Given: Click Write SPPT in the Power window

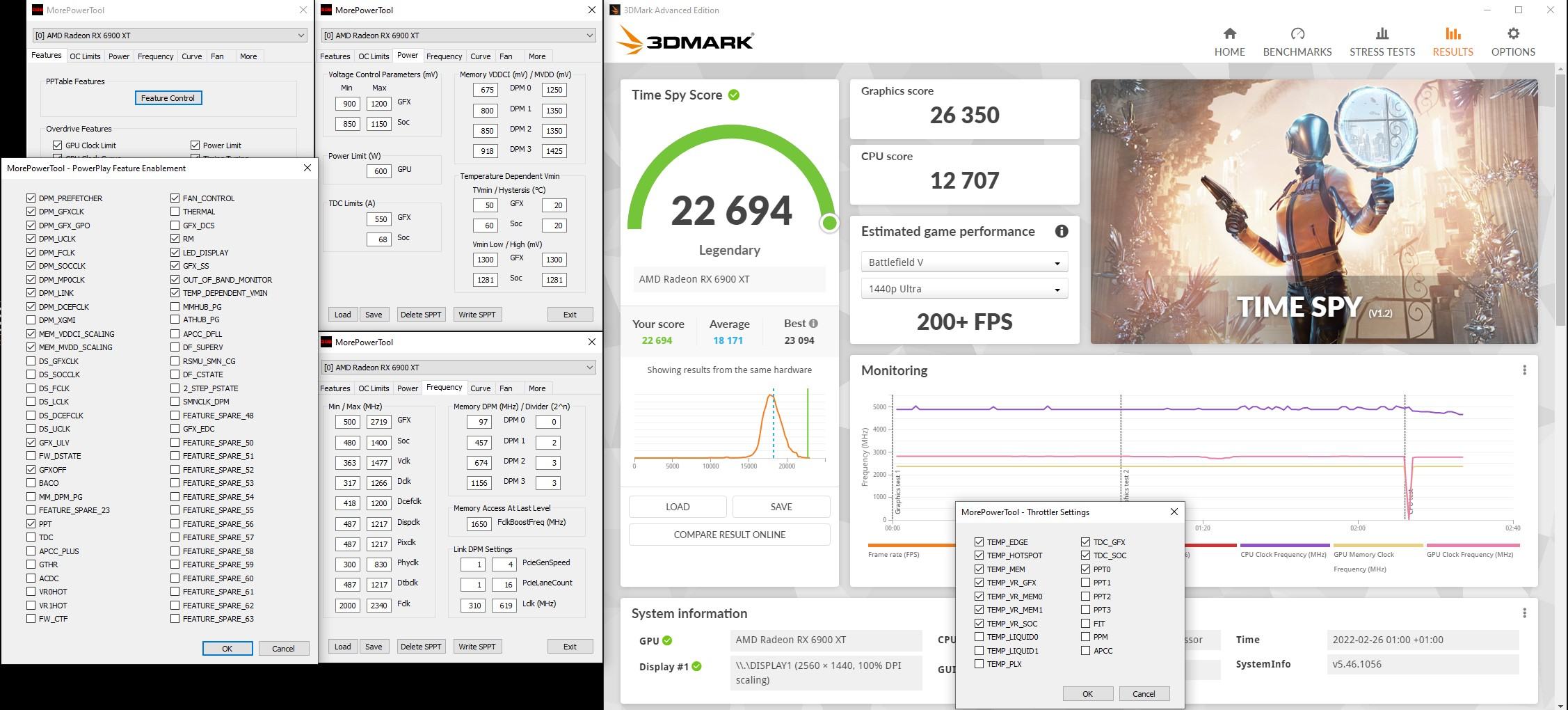Looking at the screenshot, I should coord(477,315).
